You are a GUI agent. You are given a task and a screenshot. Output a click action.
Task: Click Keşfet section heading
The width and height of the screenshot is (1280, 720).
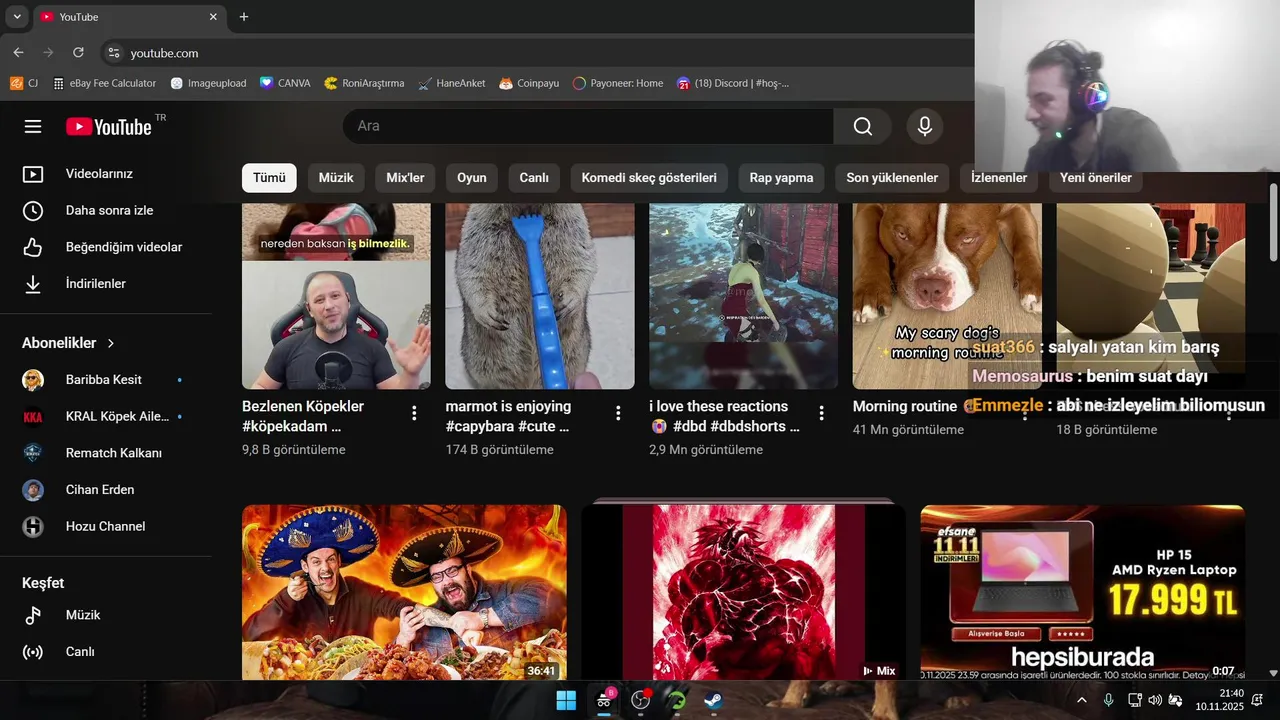[43, 583]
